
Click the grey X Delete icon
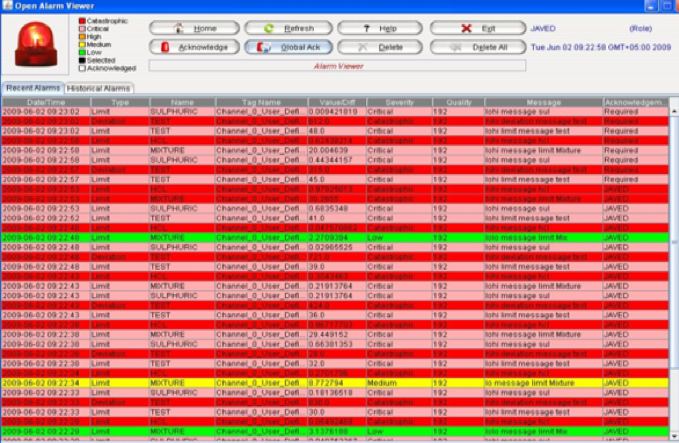(x=362, y=47)
